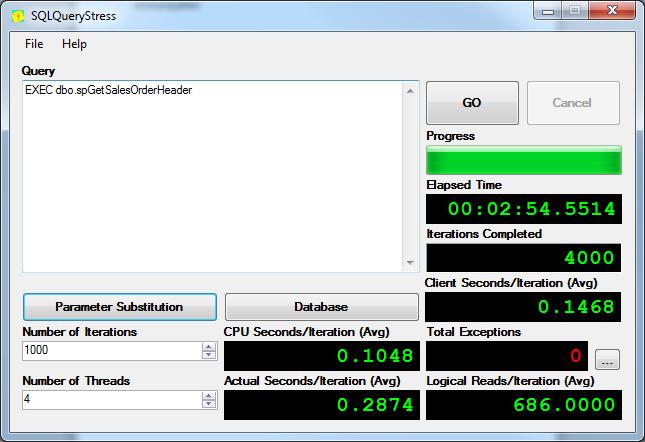The width and height of the screenshot is (645, 442).
Task: Click the Number of Threads label
Action: point(76,381)
